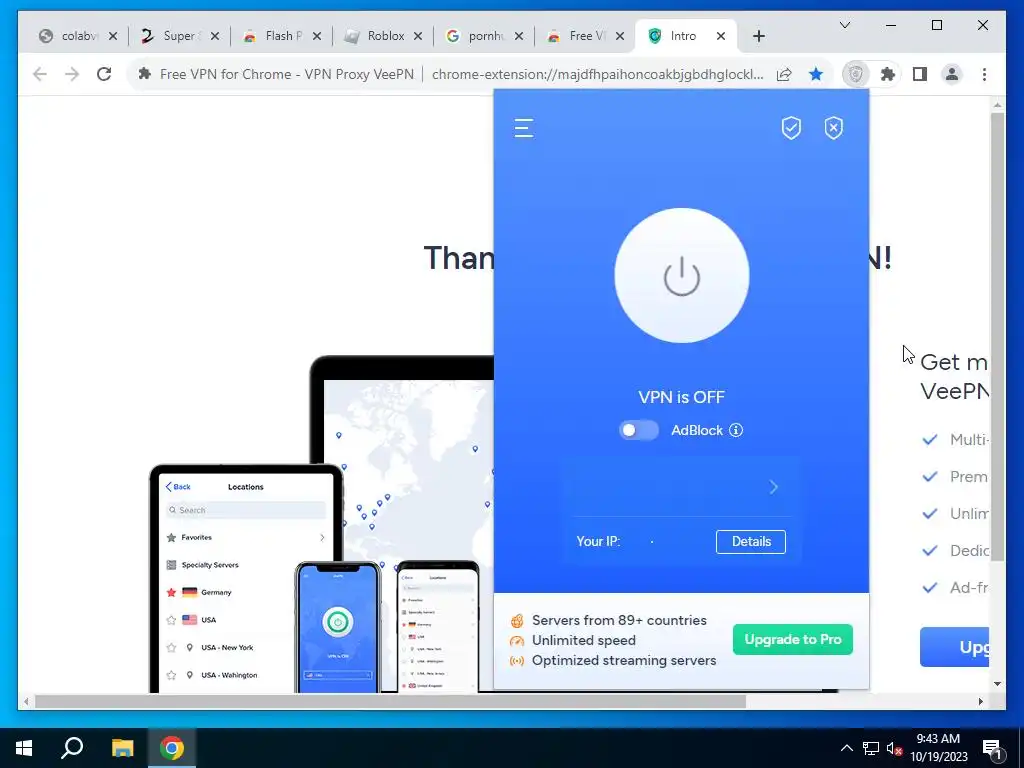Click the Details button next to Your IP
Image resolution: width=1024 pixels, height=768 pixels.
[x=750, y=541]
